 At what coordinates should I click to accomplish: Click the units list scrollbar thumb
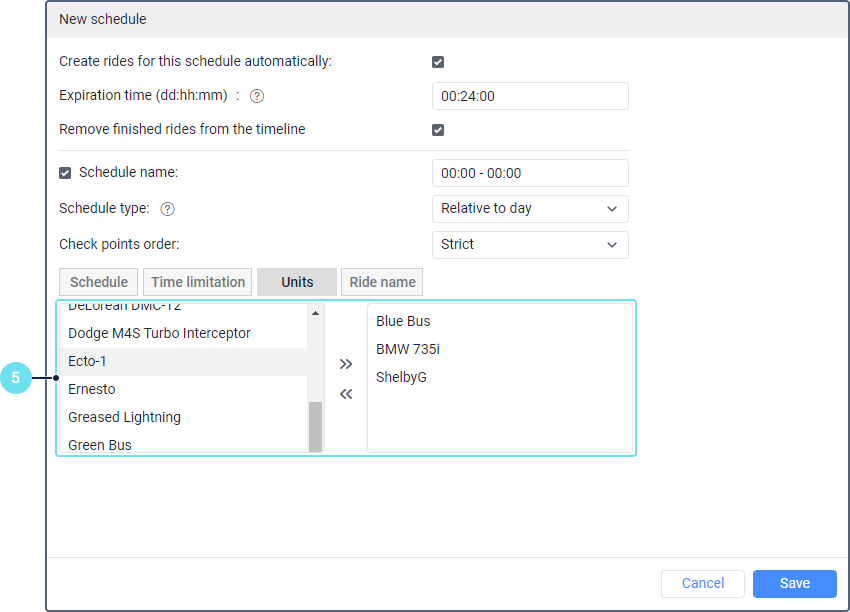tap(316, 426)
